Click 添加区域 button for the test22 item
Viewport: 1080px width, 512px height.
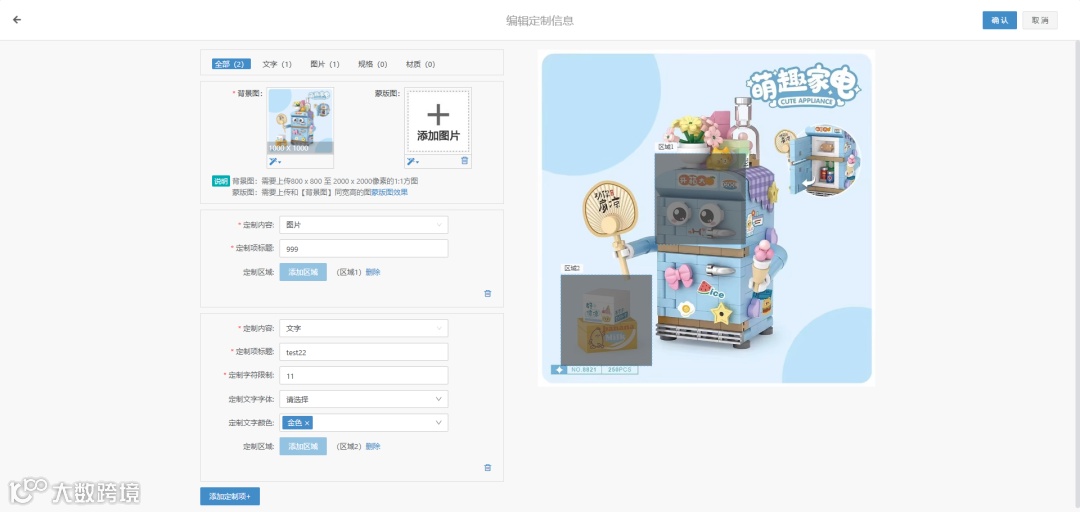303,447
